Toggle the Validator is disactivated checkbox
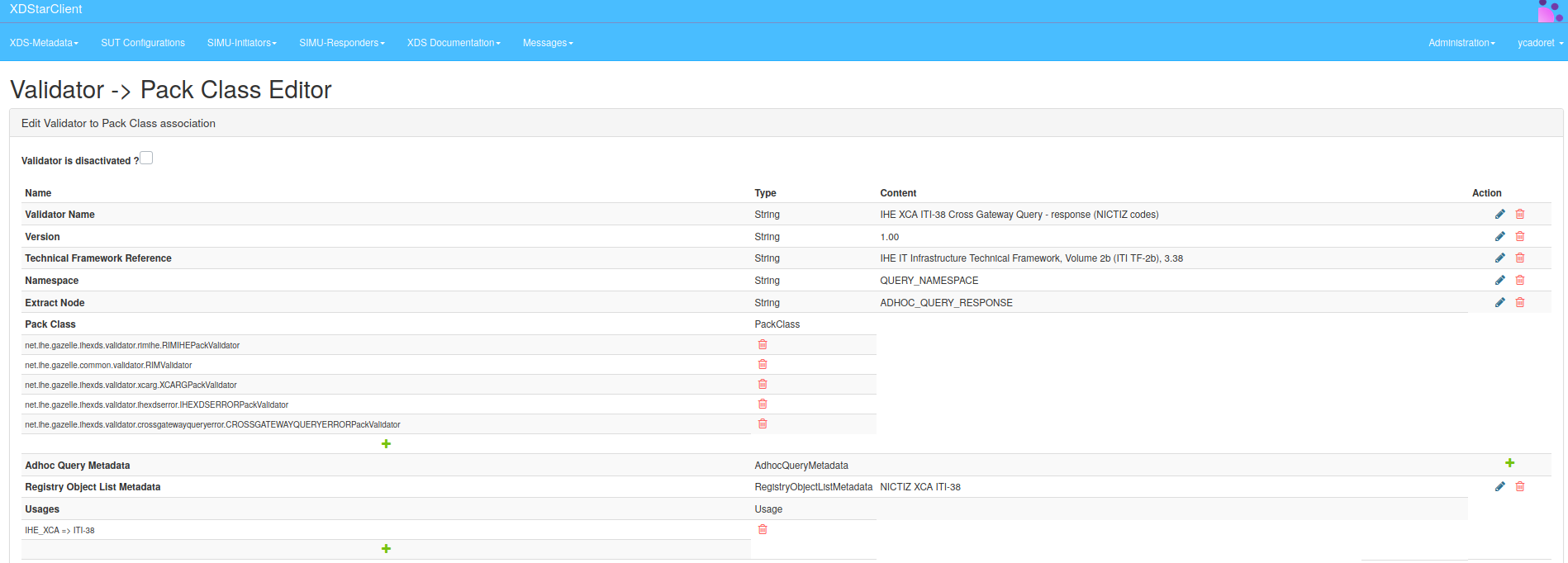This screenshot has height=563, width=1568. tap(146, 158)
